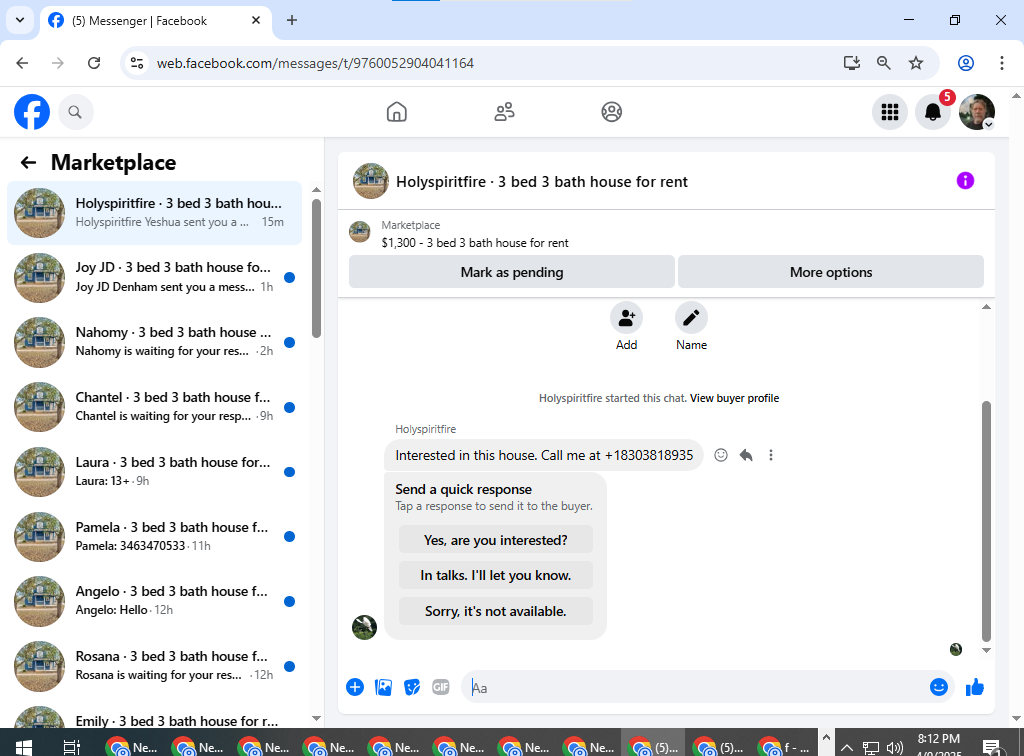Open Chrome profile icon

966,63
